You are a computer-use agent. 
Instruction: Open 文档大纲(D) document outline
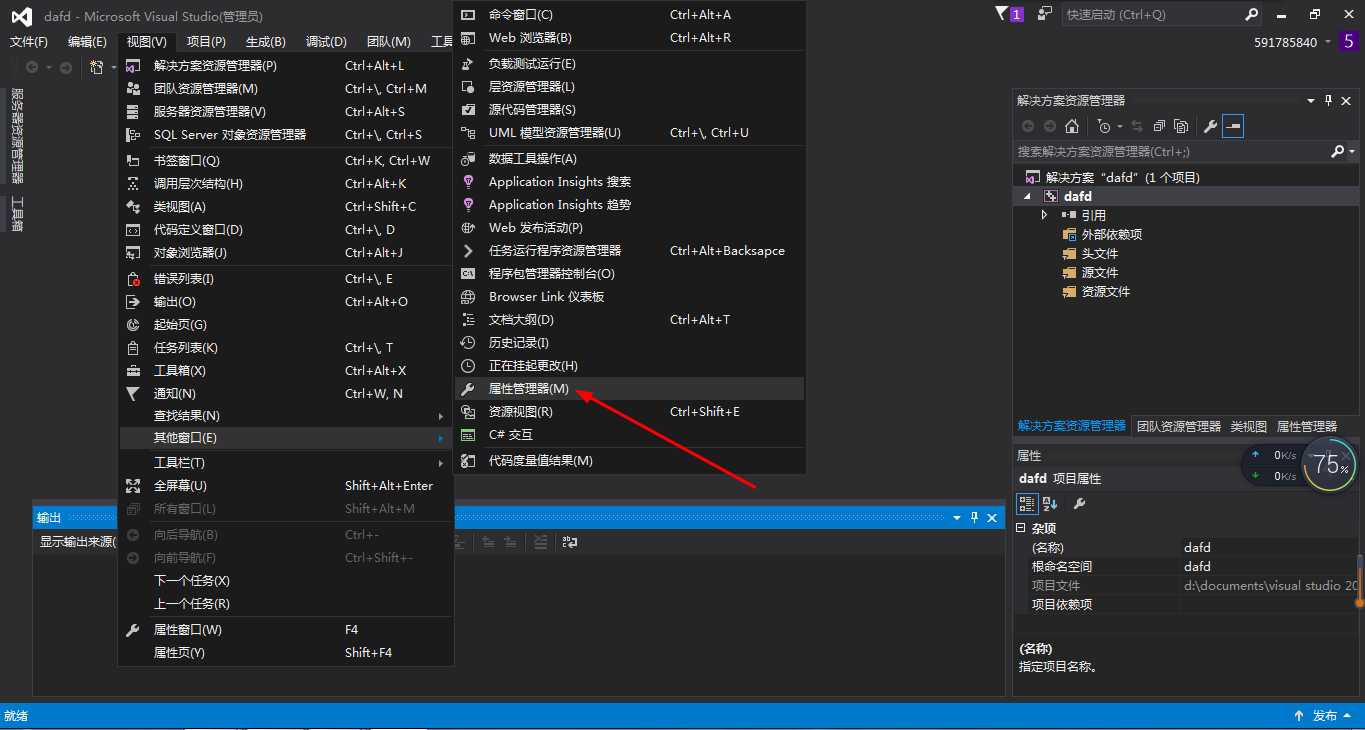coord(630,319)
